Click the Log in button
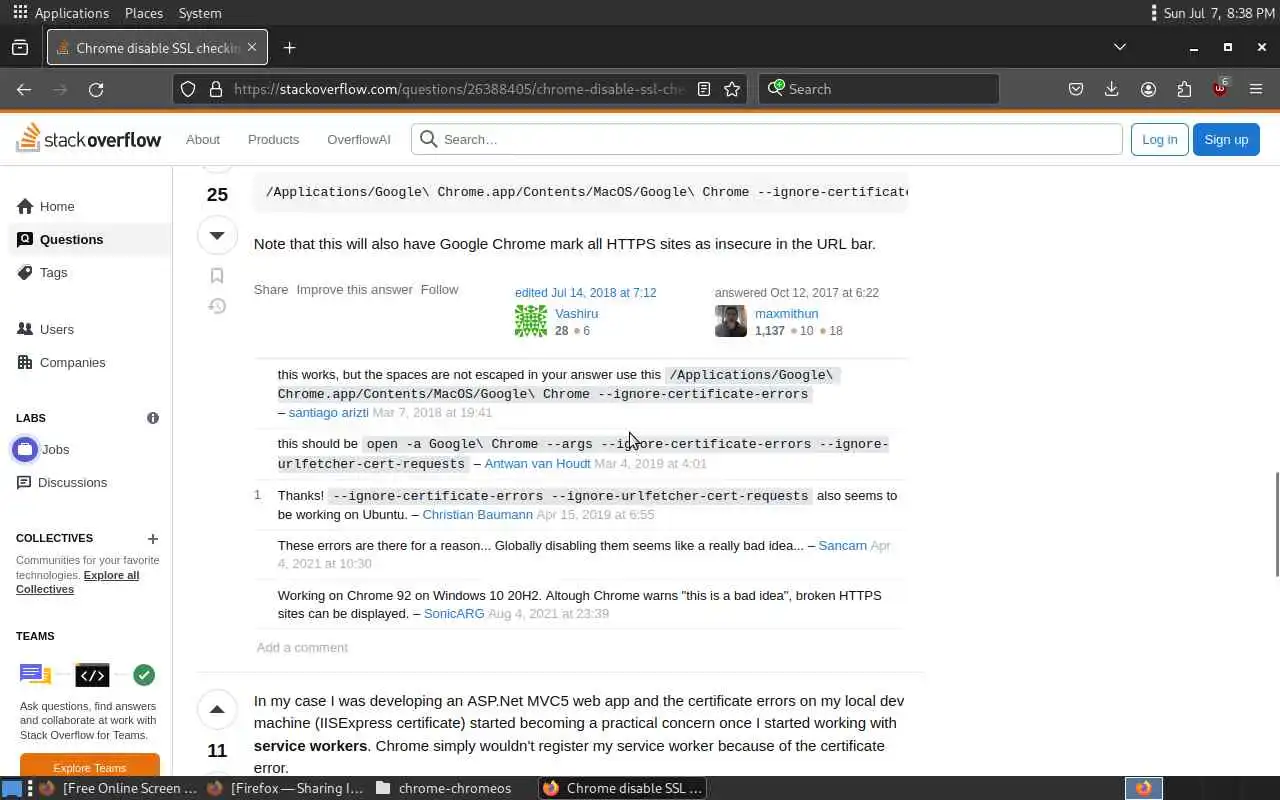The width and height of the screenshot is (1280, 800). click(x=1159, y=139)
